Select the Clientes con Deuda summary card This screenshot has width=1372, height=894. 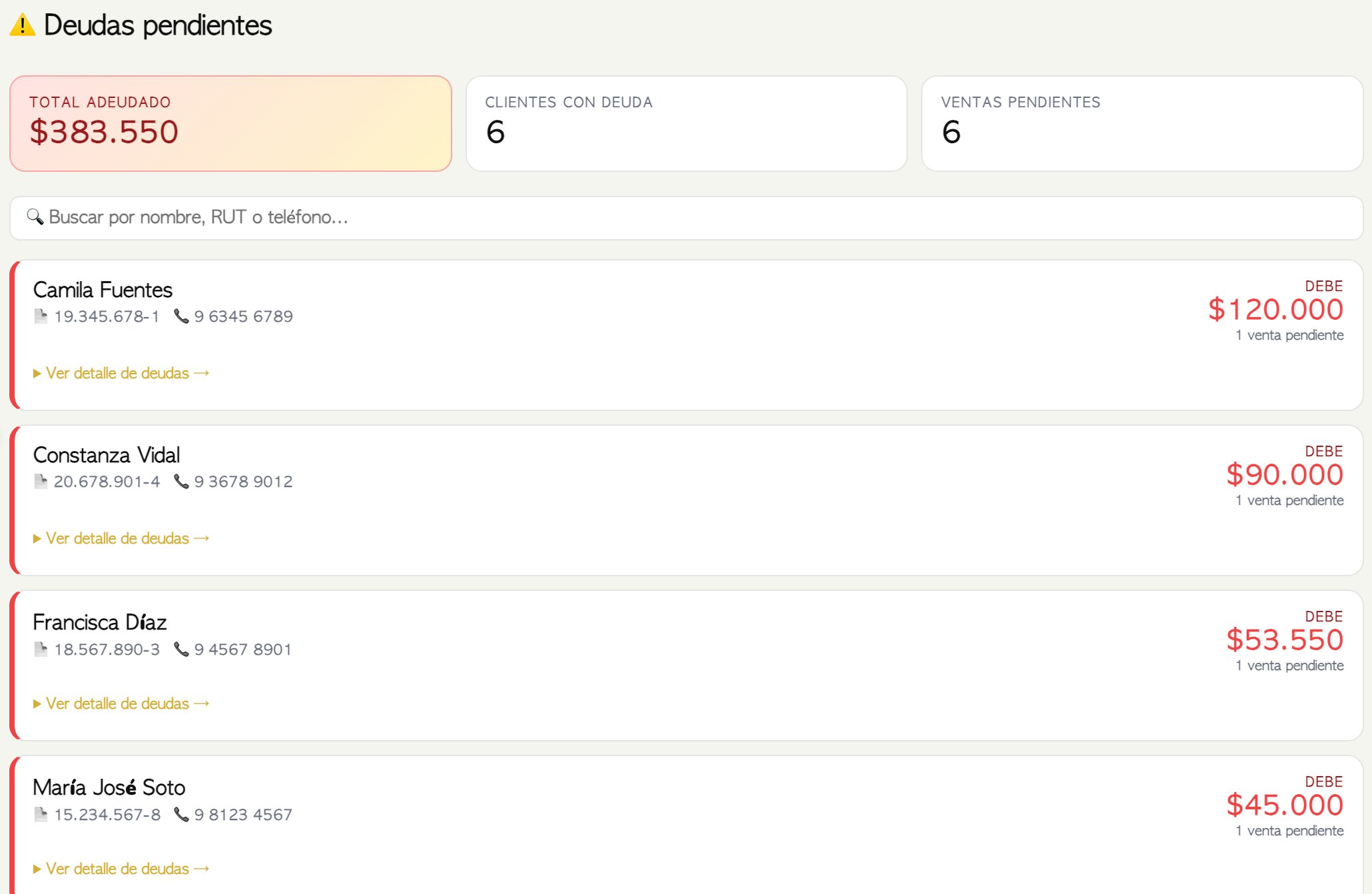click(x=686, y=123)
